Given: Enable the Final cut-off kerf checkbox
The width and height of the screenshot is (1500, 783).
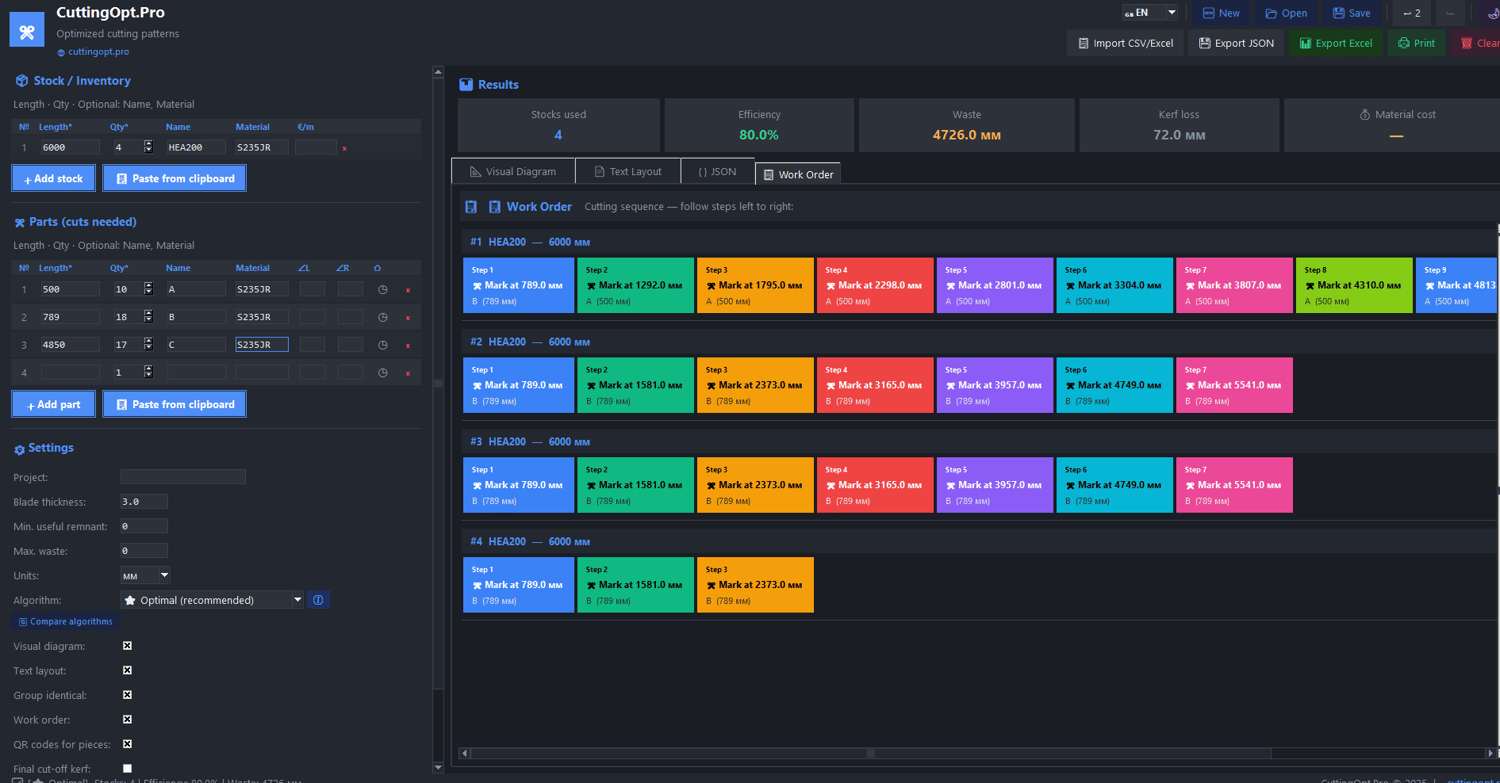Looking at the screenshot, I should tap(127, 769).
